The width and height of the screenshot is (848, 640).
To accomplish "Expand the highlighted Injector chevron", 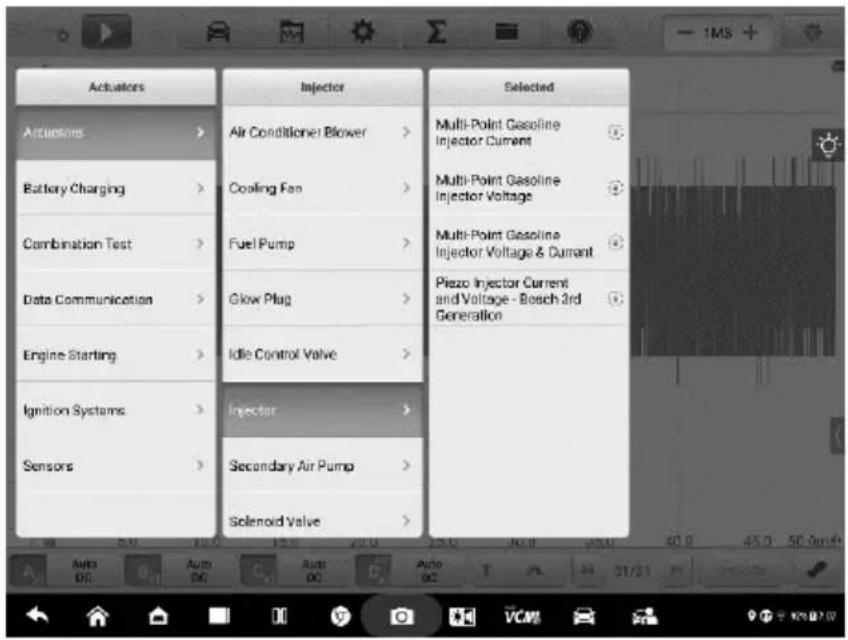I will pos(406,410).
